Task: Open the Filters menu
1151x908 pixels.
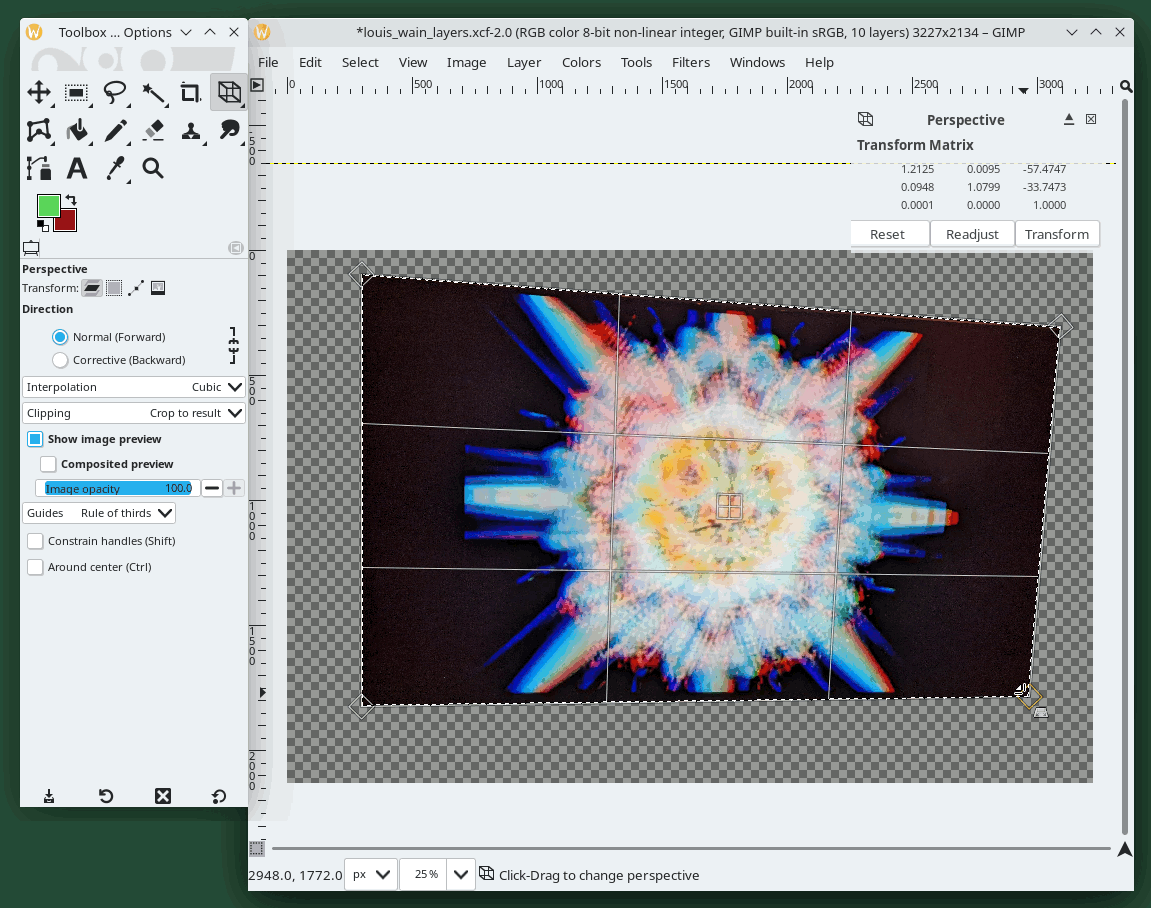Action: tap(691, 62)
